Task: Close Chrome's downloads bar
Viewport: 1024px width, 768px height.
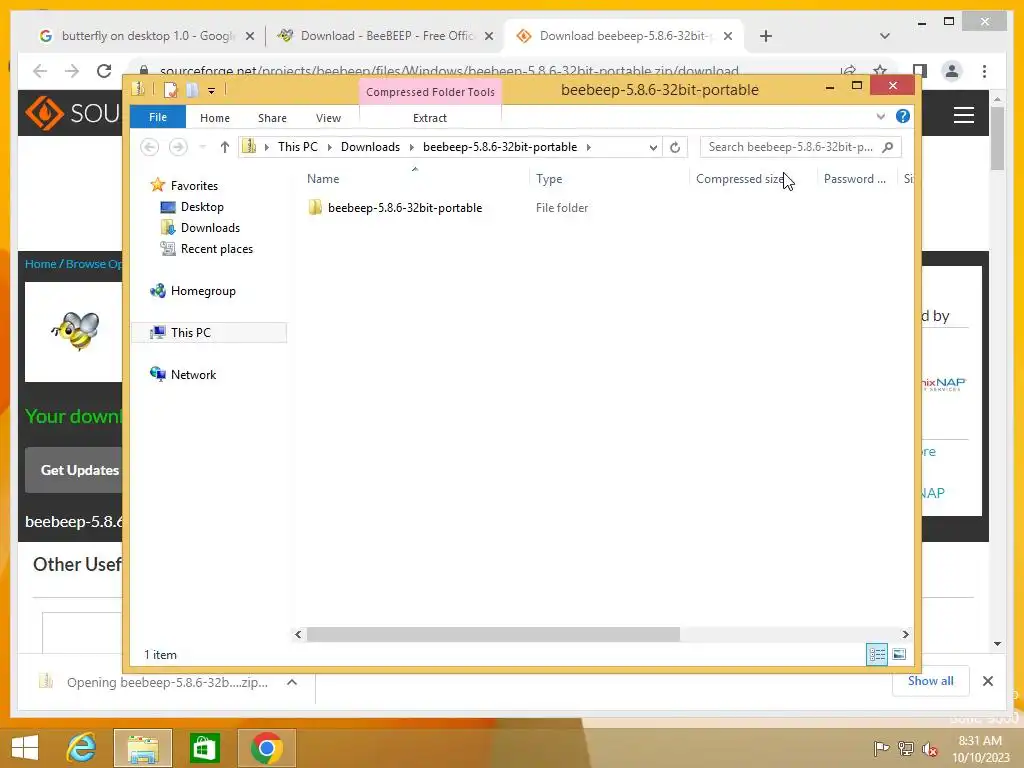Action: pyautogui.click(x=988, y=681)
